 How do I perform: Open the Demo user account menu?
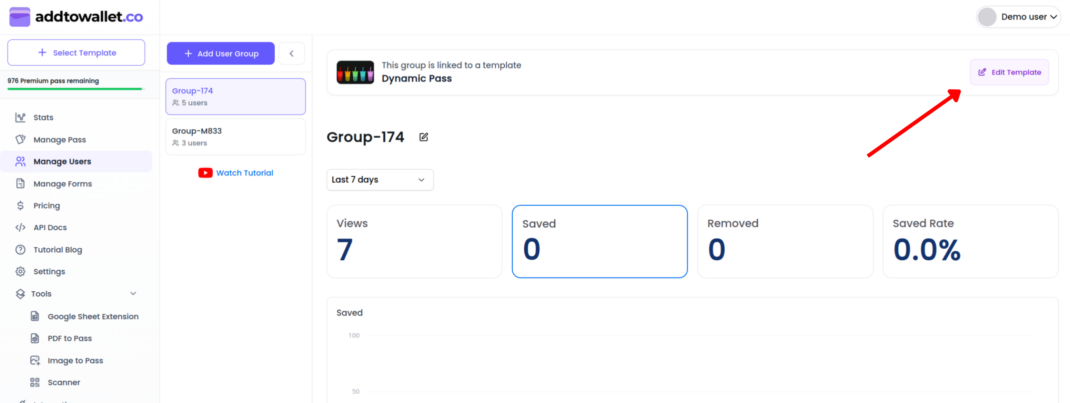pyautogui.click(x=1018, y=16)
